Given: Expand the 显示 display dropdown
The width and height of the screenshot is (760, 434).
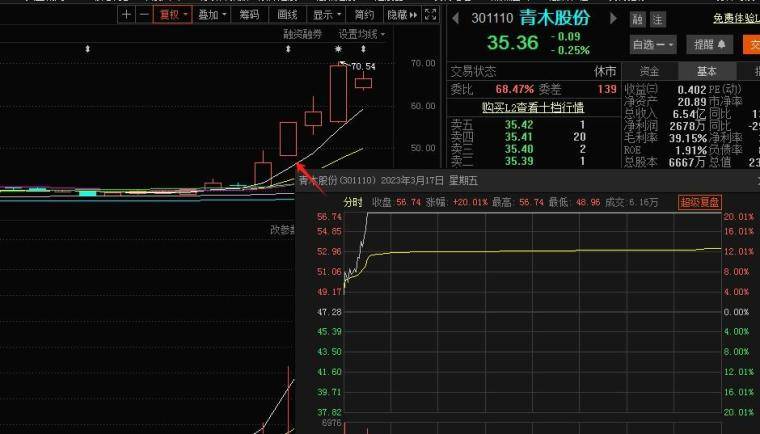Looking at the screenshot, I should (x=326, y=15).
